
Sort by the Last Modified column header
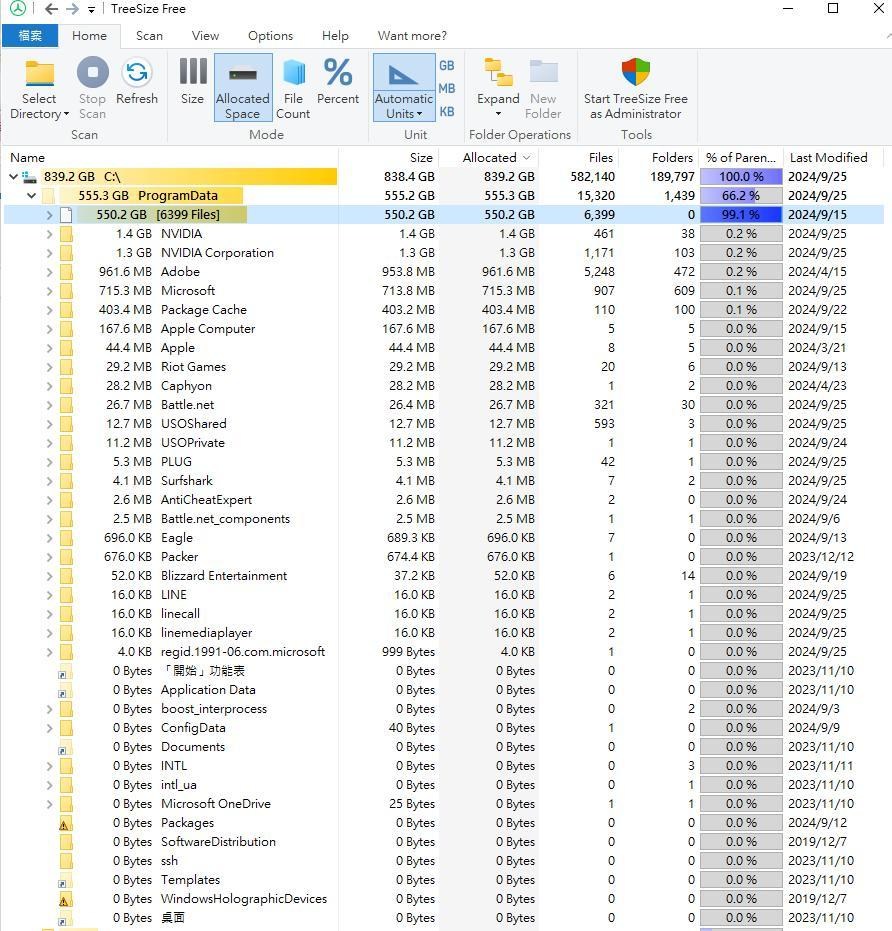tap(828, 157)
